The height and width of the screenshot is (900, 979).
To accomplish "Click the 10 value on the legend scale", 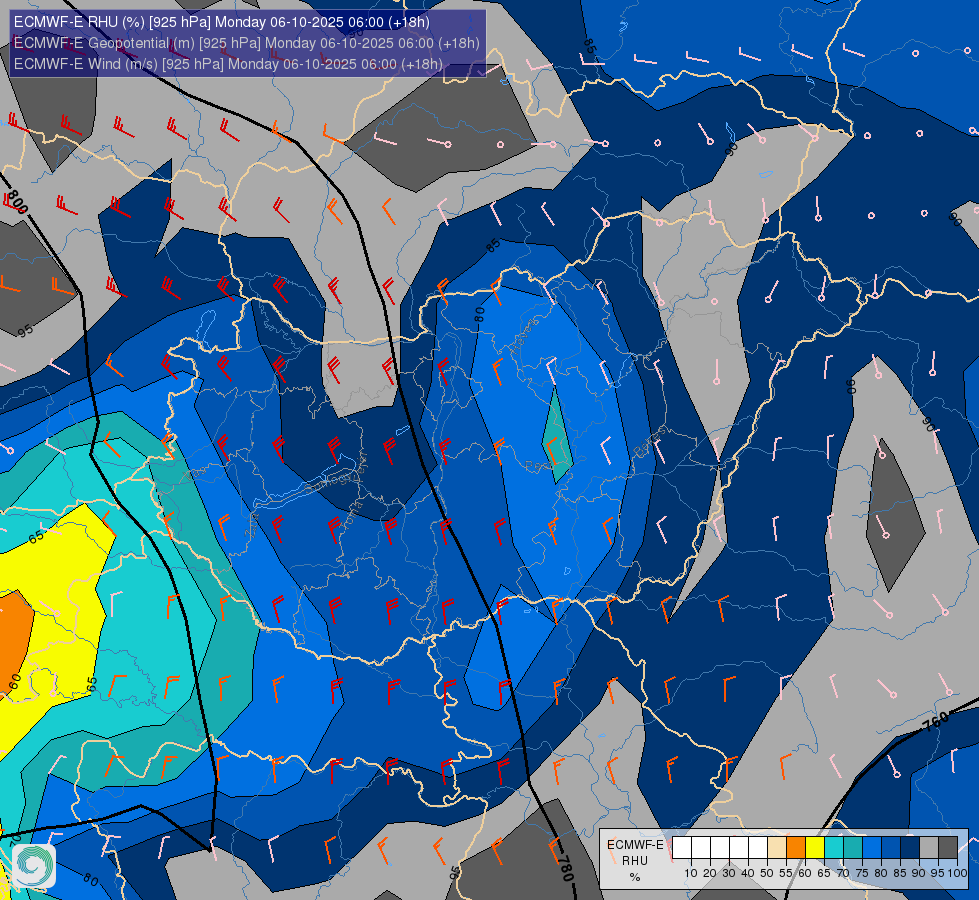I will tap(691, 873).
